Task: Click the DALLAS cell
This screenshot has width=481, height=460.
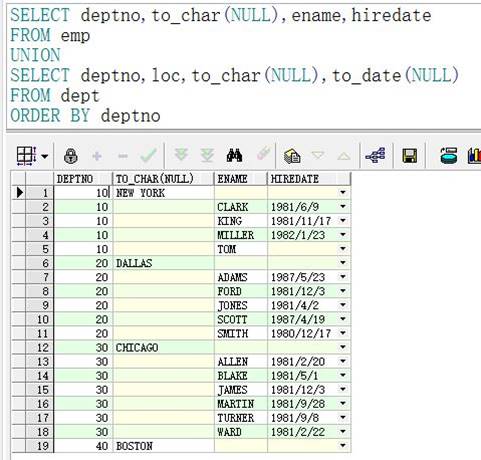Action: [163, 263]
